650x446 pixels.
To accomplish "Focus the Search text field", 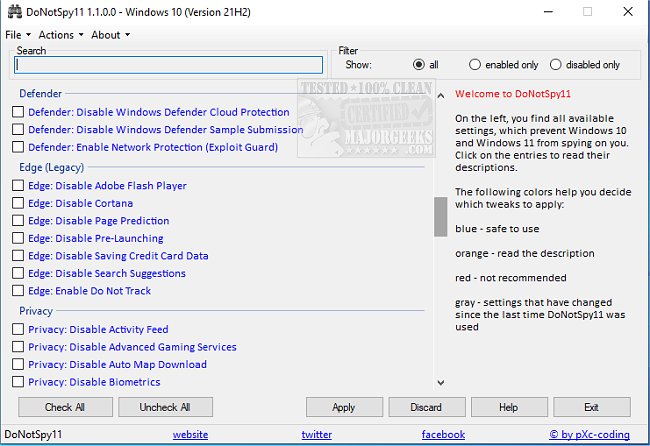I will tap(168, 65).
